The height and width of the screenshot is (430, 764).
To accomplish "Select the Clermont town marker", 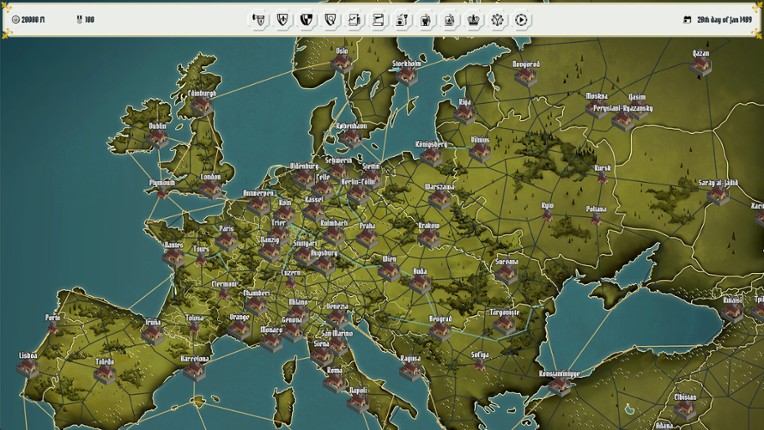I will coord(224,294).
